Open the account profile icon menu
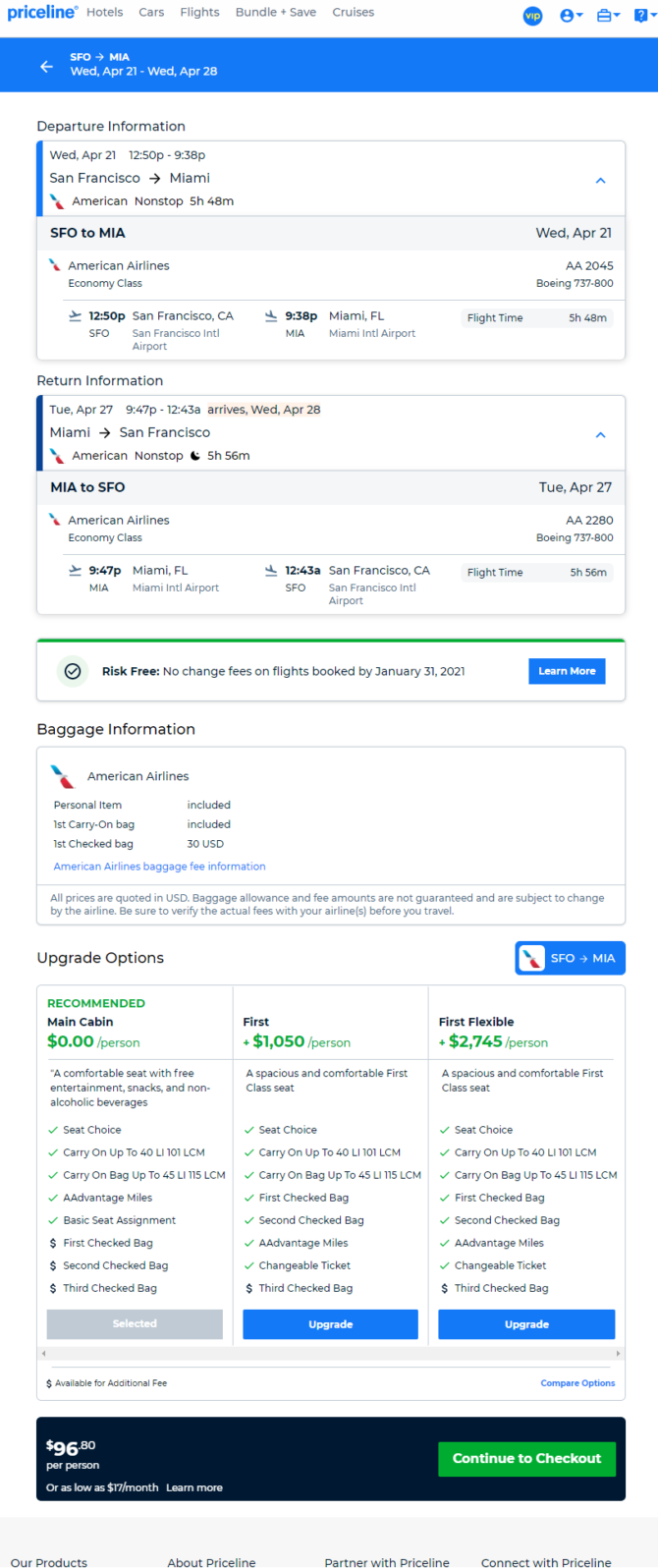658x1568 pixels. pos(571,16)
